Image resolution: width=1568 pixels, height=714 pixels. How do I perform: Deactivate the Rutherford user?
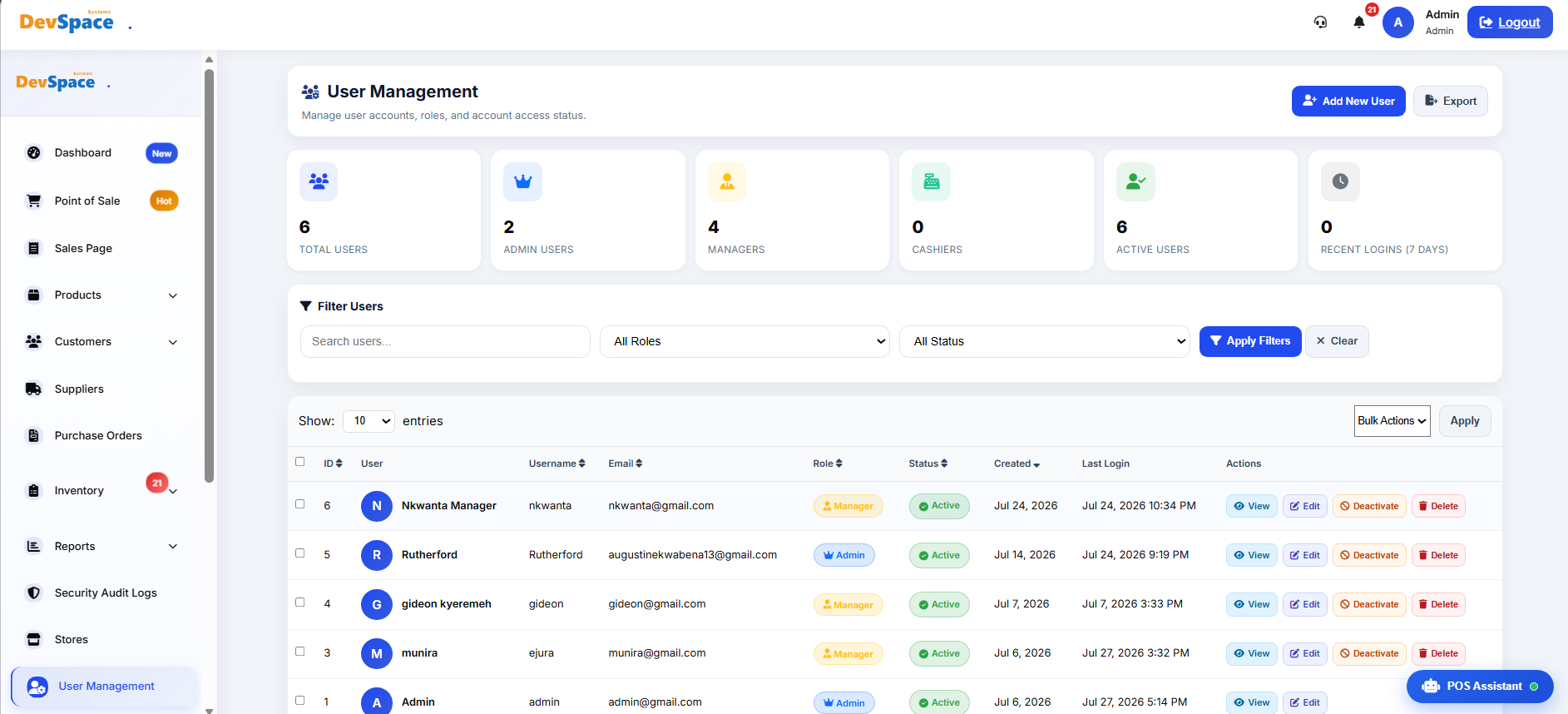1369,555
